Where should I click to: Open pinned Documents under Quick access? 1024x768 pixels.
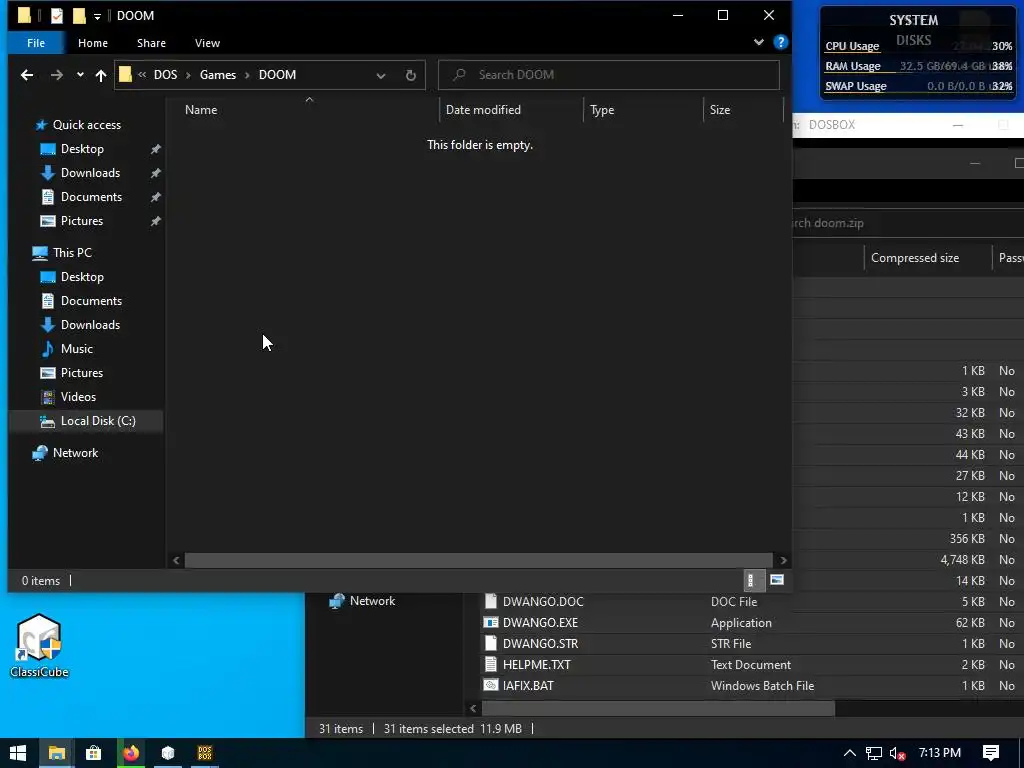[91, 197]
